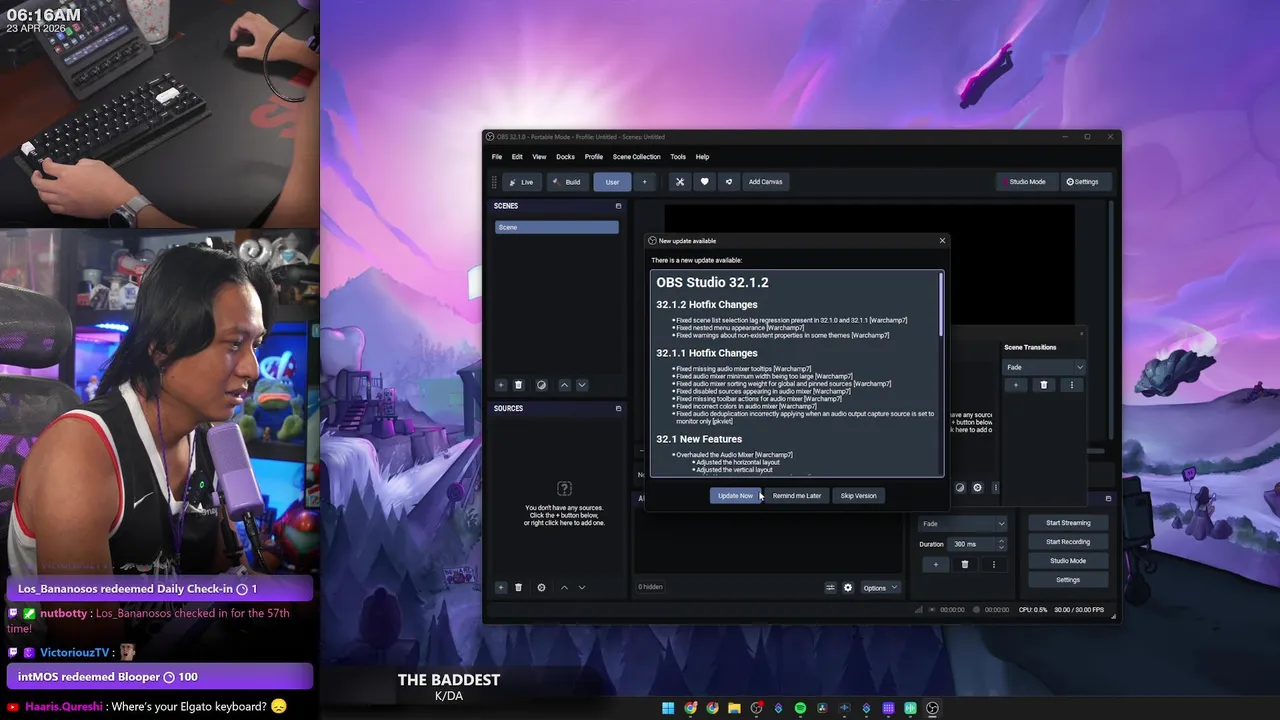Move scene up in Scenes panel
1280x720 pixels.
564,385
